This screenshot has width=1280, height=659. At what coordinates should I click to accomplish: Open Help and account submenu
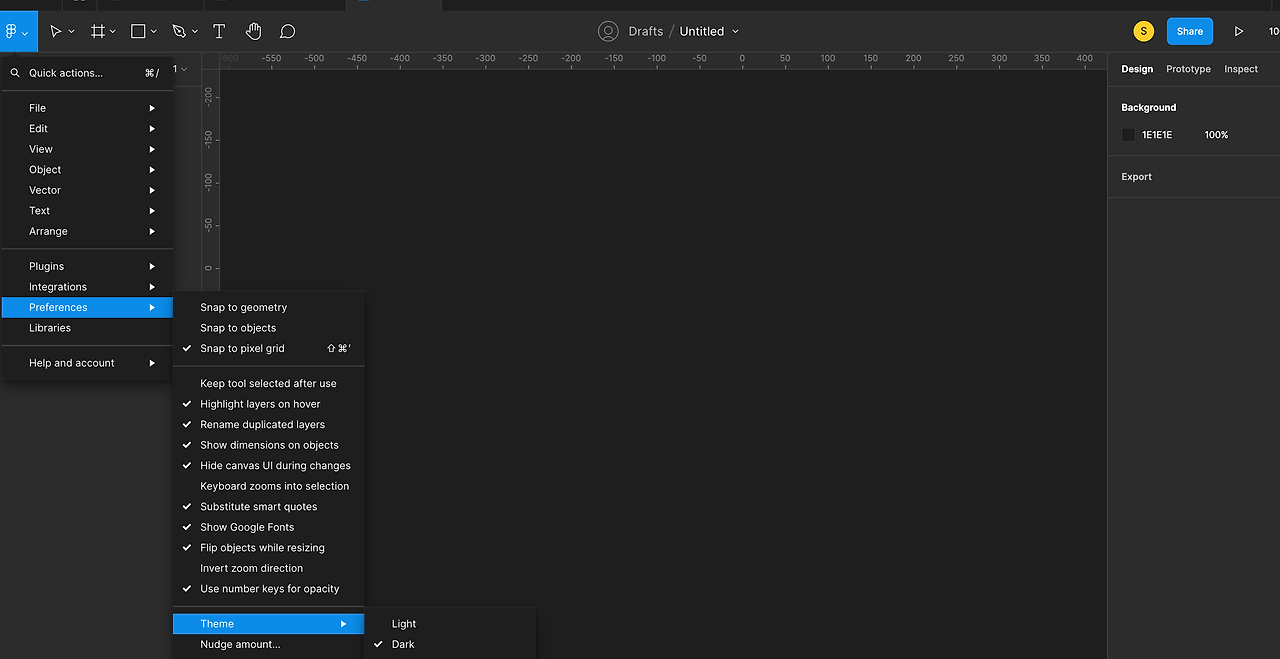(x=87, y=363)
